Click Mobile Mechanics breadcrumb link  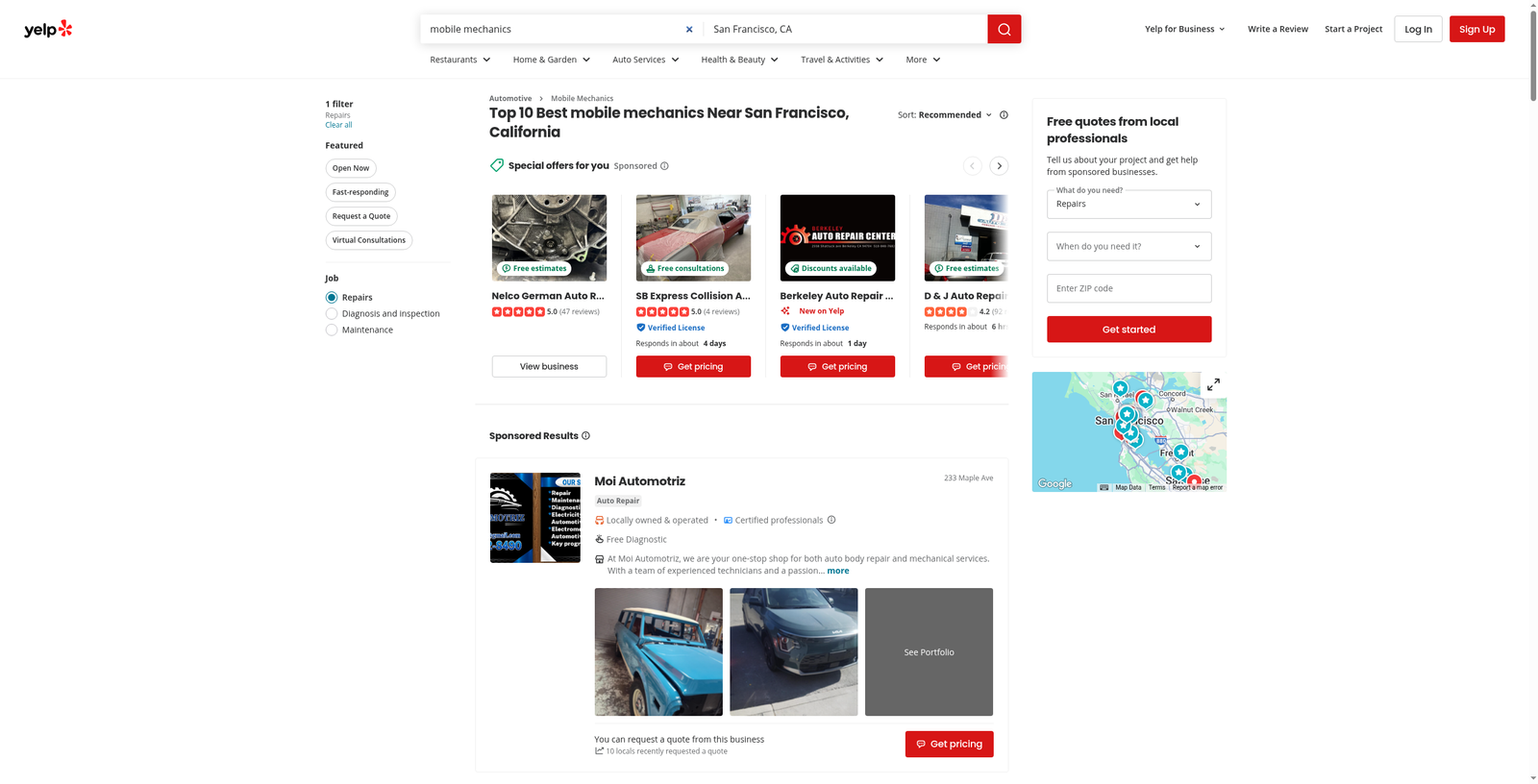pyautogui.click(x=582, y=98)
